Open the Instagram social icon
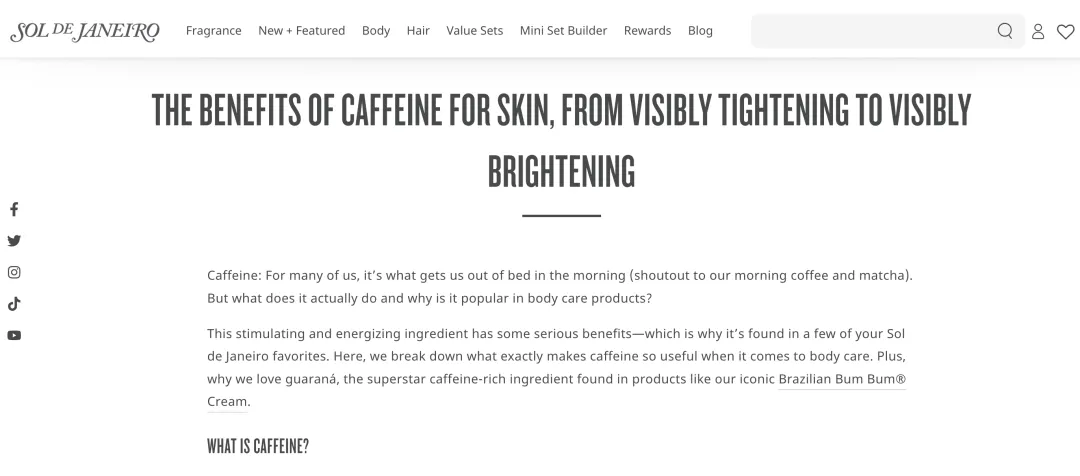1080x476 pixels. (14, 272)
